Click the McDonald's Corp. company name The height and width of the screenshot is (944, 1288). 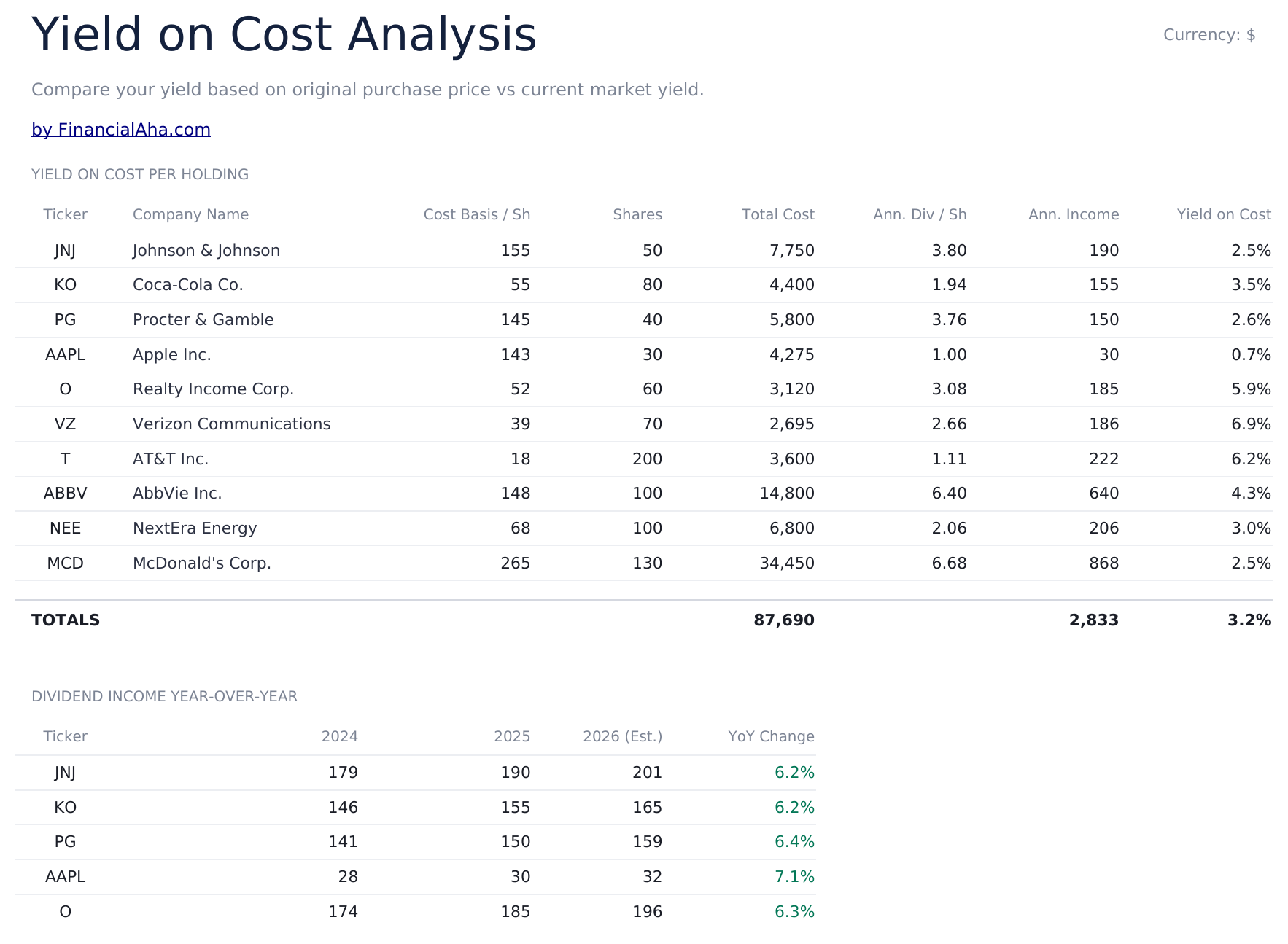click(202, 563)
